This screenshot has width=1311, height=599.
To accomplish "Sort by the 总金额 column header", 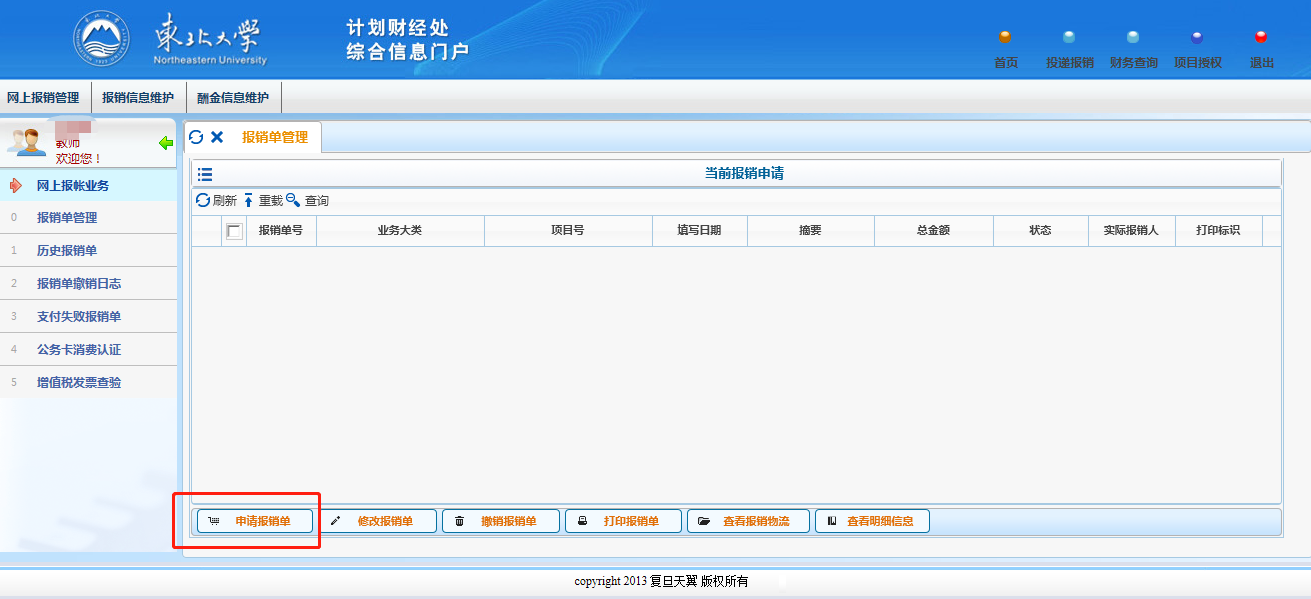I will 932,230.
